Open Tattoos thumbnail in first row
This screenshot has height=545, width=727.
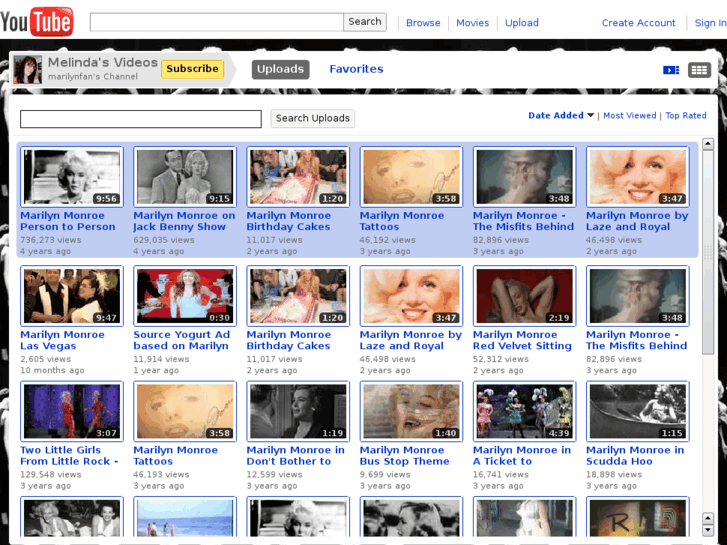411,176
